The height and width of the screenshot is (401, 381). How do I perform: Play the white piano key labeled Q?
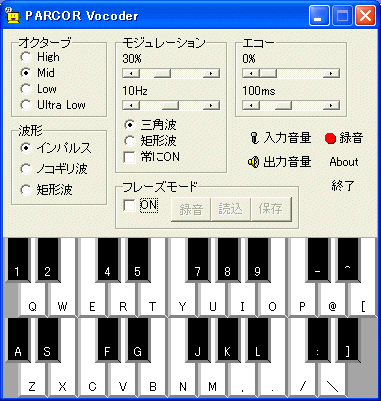pos(32,300)
